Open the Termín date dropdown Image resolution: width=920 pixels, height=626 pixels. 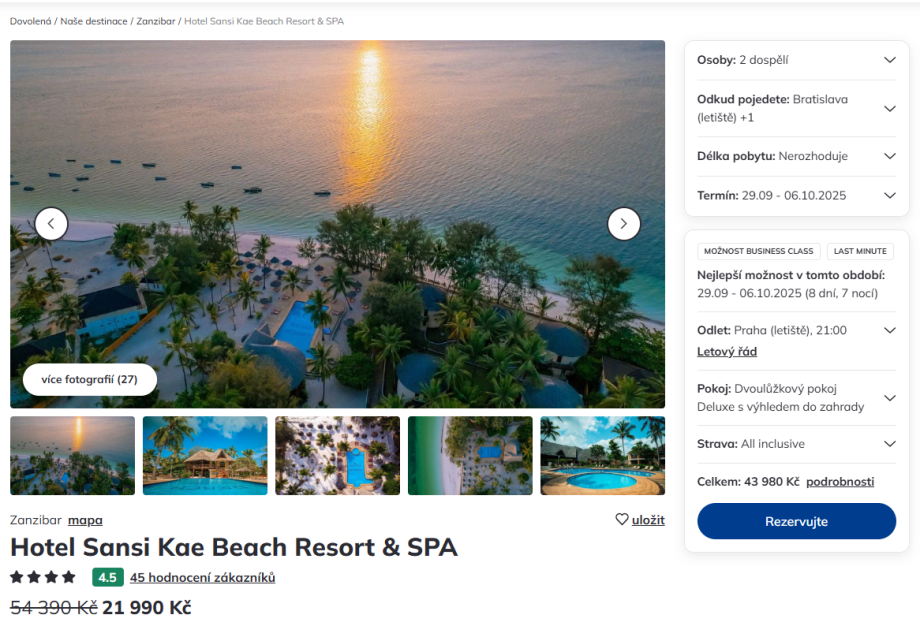(889, 195)
